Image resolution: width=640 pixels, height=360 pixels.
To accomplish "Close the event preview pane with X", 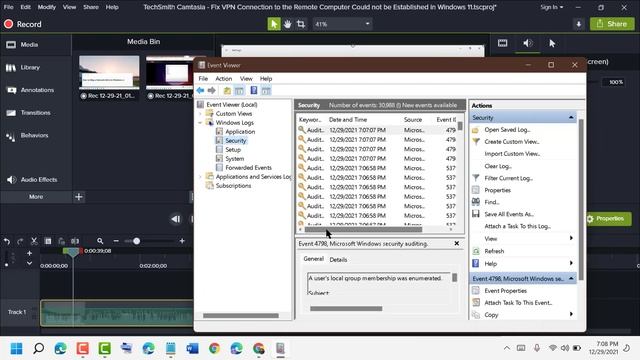I will click(457, 244).
